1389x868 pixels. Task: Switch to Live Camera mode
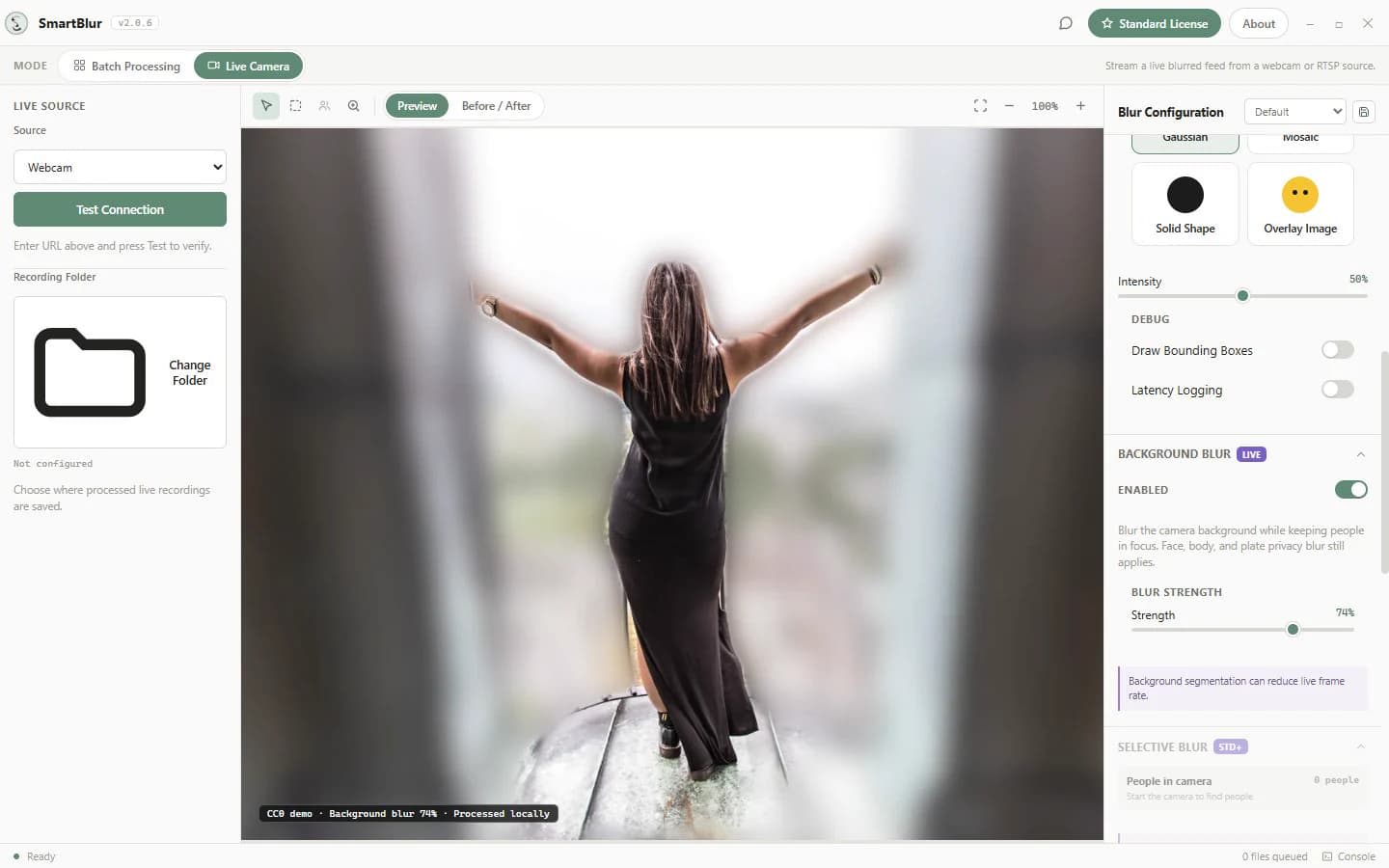[x=249, y=66]
